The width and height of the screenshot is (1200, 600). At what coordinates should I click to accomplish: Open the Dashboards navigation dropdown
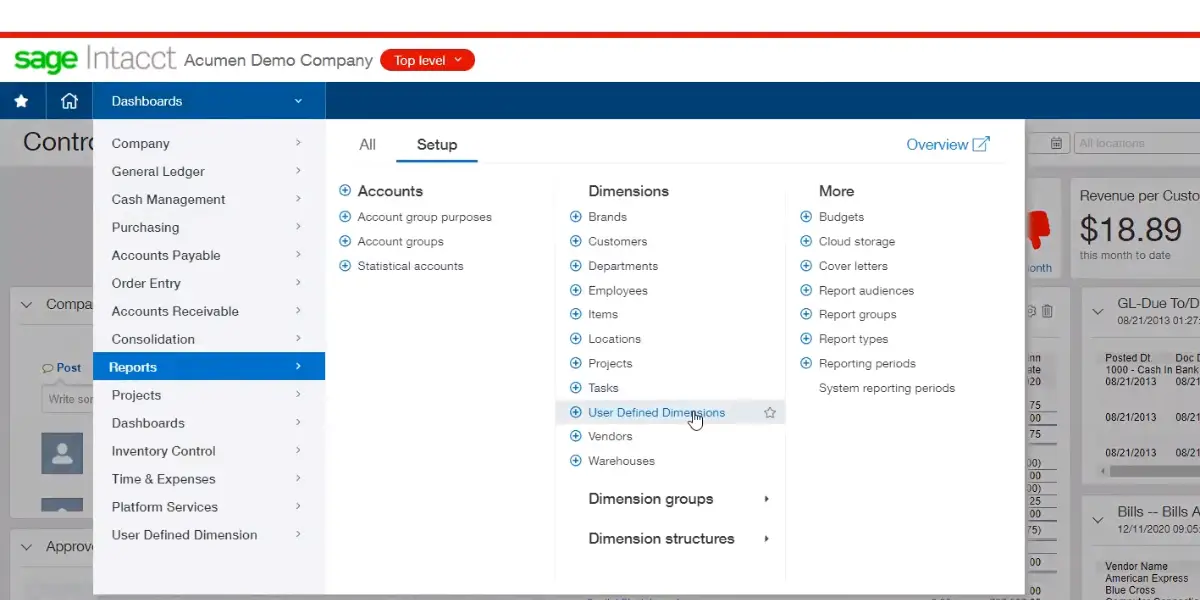pyautogui.click(x=209, y=101)
